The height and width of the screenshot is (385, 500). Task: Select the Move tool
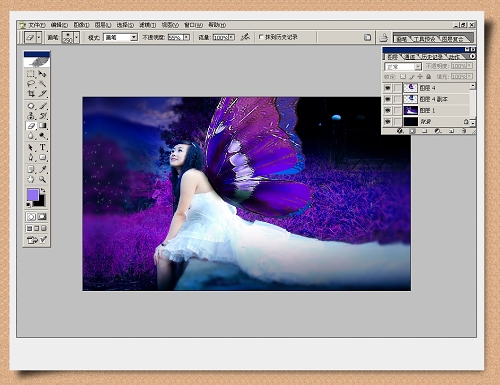click(42, 74)
